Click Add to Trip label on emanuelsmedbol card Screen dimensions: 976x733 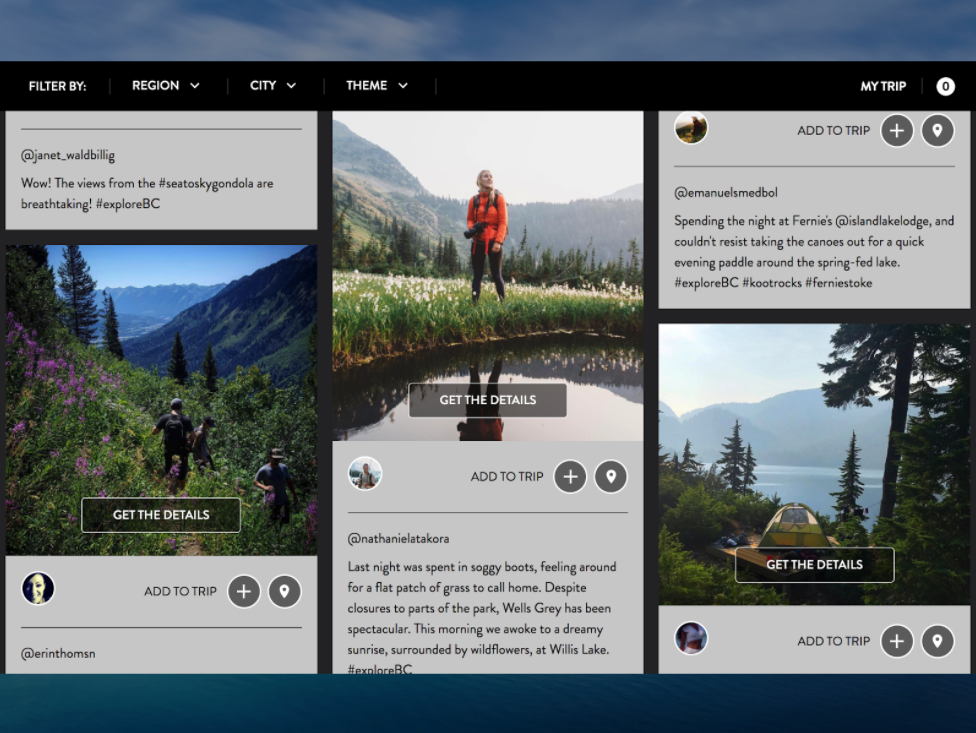pos(833,131)
